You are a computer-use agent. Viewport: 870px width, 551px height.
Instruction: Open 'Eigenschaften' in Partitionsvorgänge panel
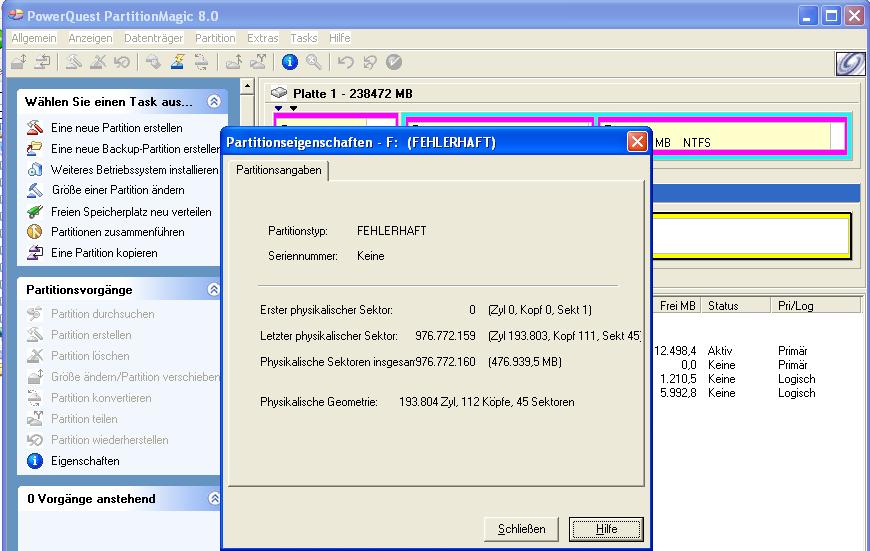[x=85, y=461]
